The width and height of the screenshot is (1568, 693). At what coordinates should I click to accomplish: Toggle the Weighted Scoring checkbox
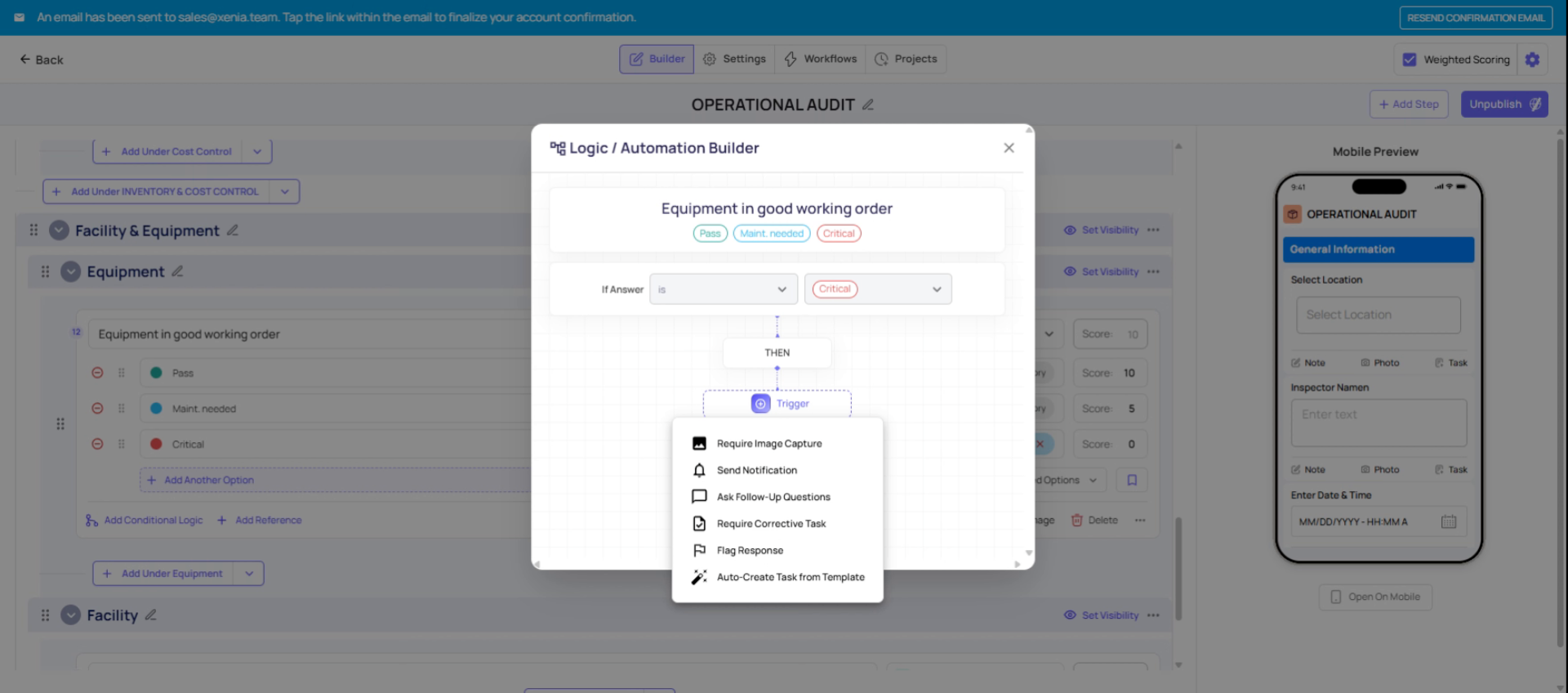1409,60
